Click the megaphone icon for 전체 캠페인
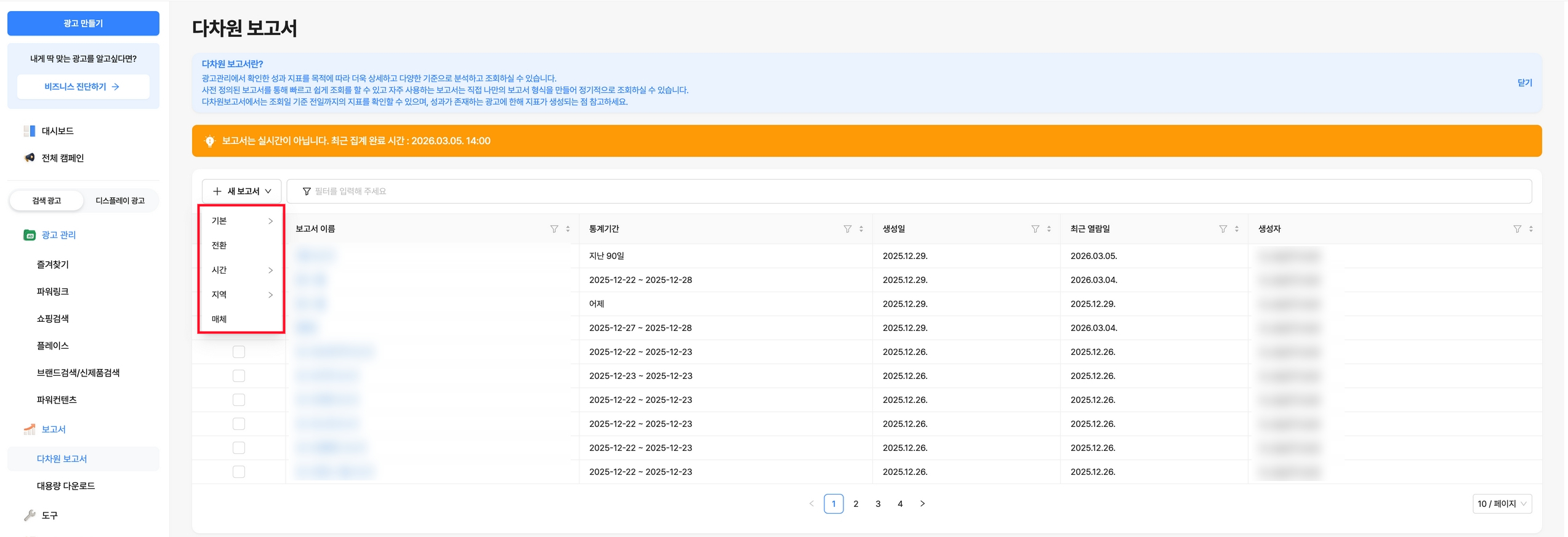This screenshot has width=1568, height=537. [30, 158]
